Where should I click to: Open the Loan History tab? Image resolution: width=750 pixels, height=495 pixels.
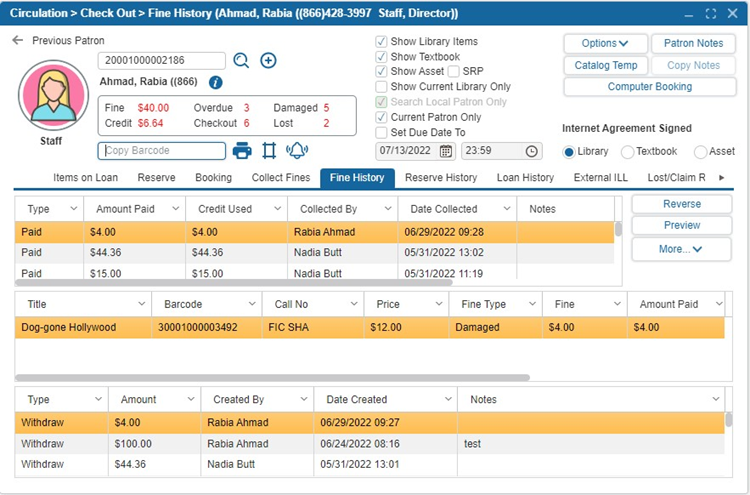pyautogui.click(x=525, y=178)
